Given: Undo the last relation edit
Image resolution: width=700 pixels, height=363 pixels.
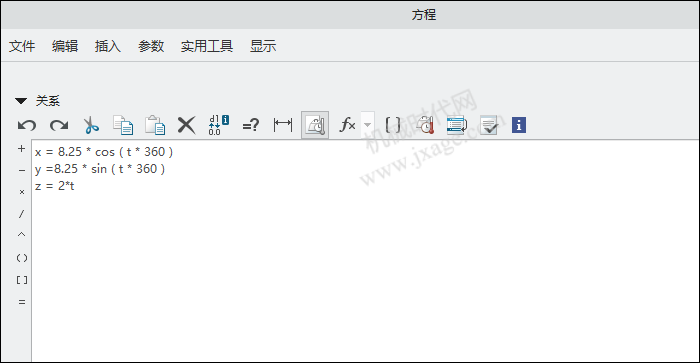Looking at the screenshot, I should (x=27, y=125).
